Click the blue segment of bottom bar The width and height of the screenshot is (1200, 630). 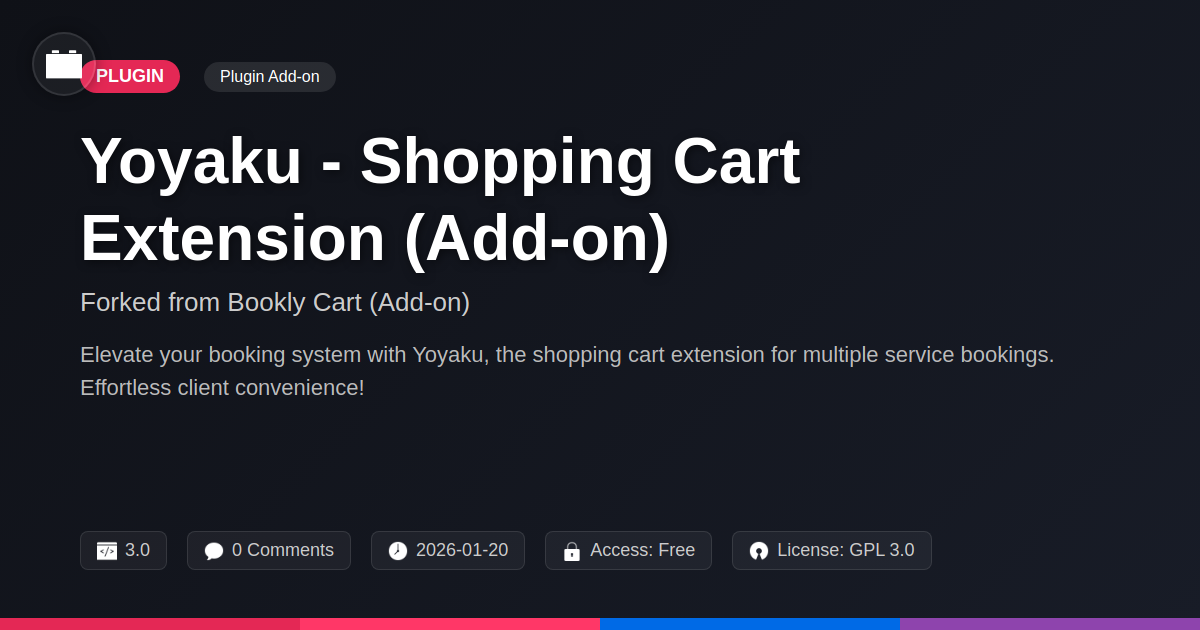[x=750, y=624]
